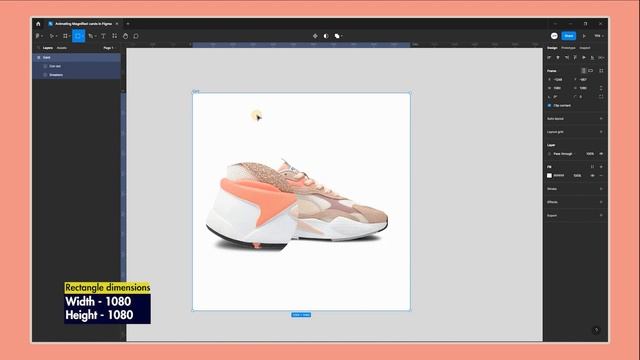This screenshot has height=360, width=640.
Task: Edit the fill opacity 100% value
Action: click(577, 176)
